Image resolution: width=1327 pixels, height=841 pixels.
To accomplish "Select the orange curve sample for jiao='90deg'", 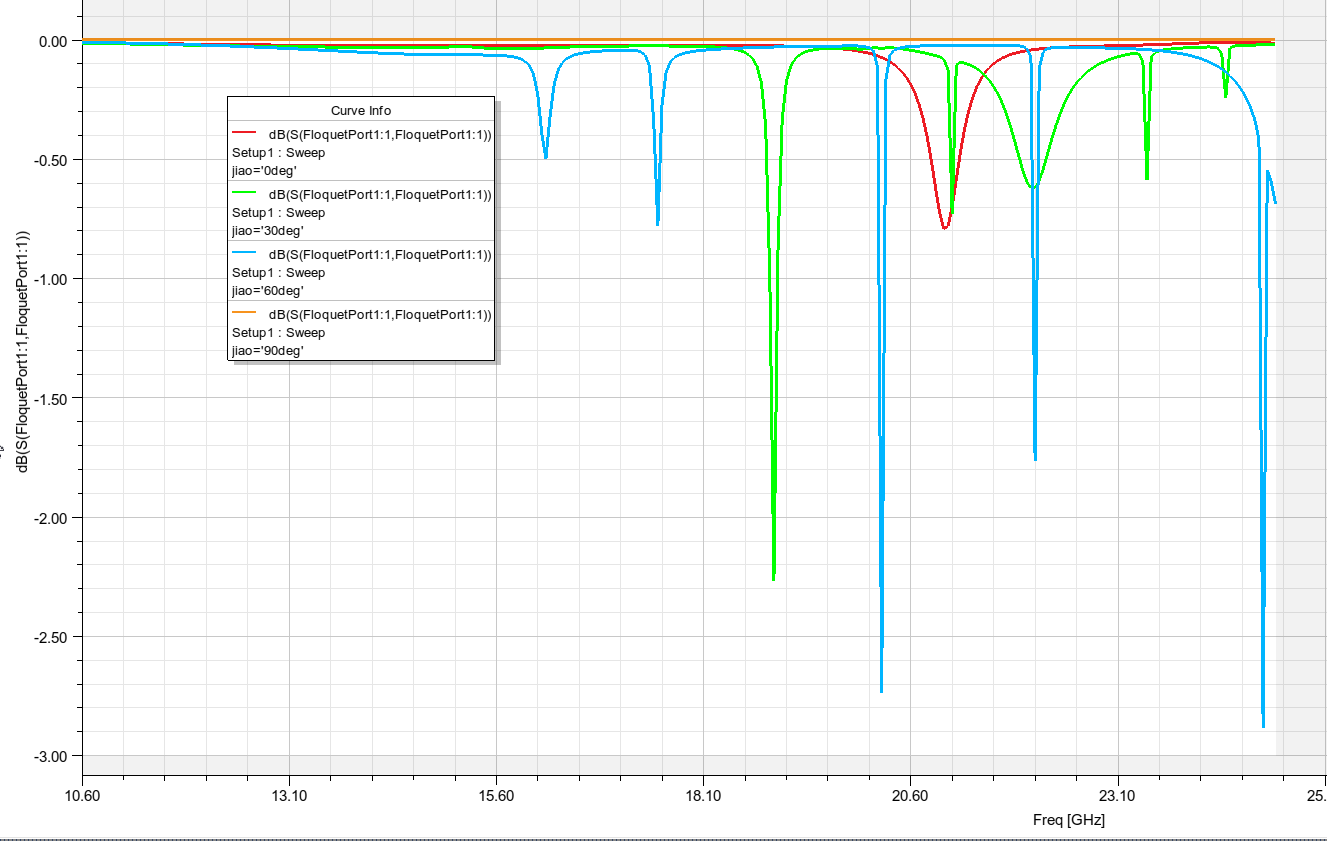I will (247, 313).
